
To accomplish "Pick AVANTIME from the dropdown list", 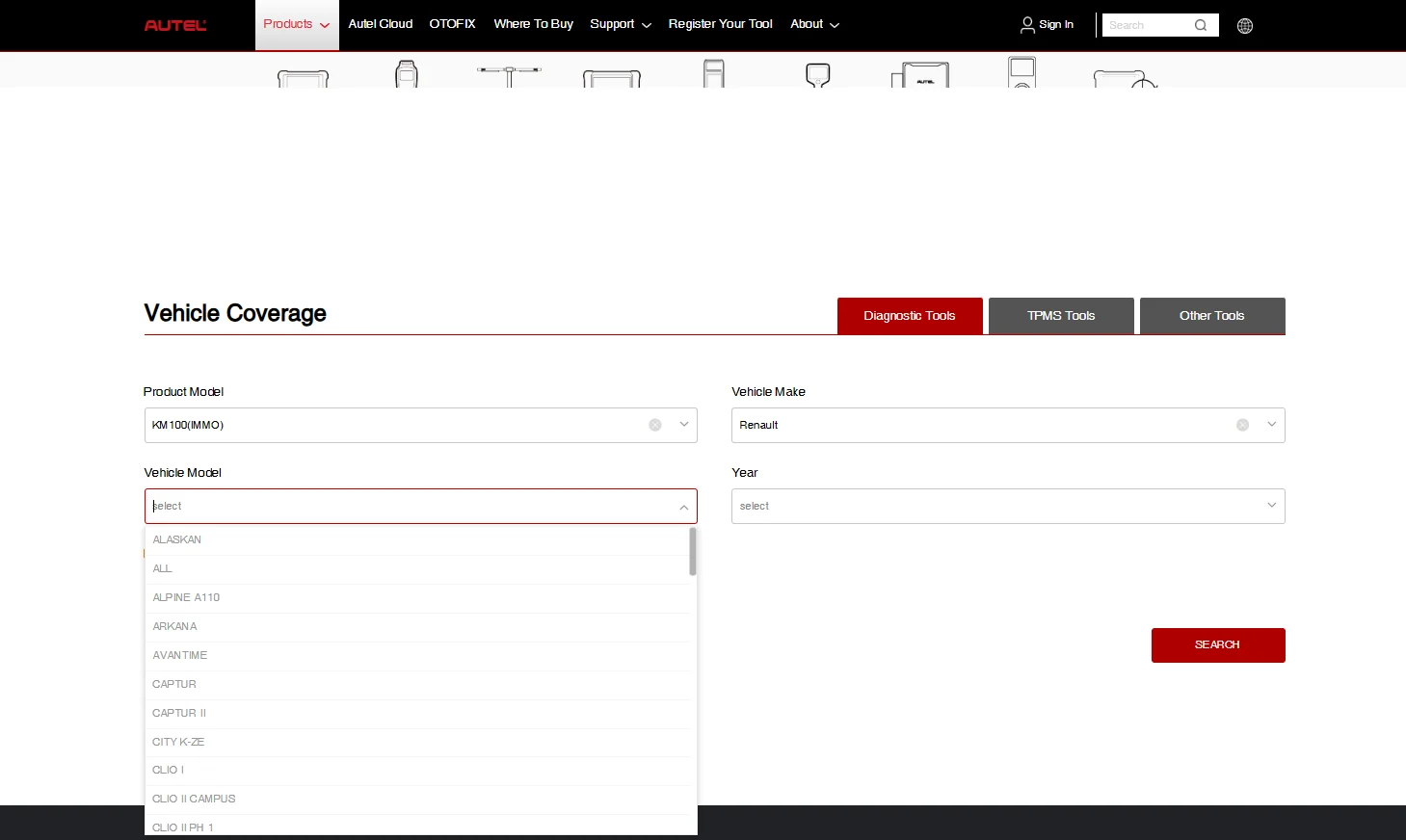I will point(418,656).
